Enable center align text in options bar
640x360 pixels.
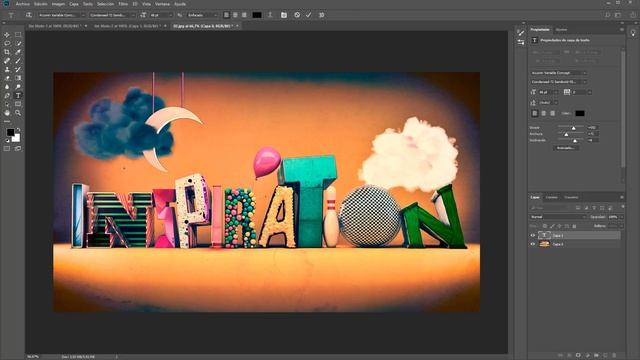pyautogui.click(x=236, y=15)
